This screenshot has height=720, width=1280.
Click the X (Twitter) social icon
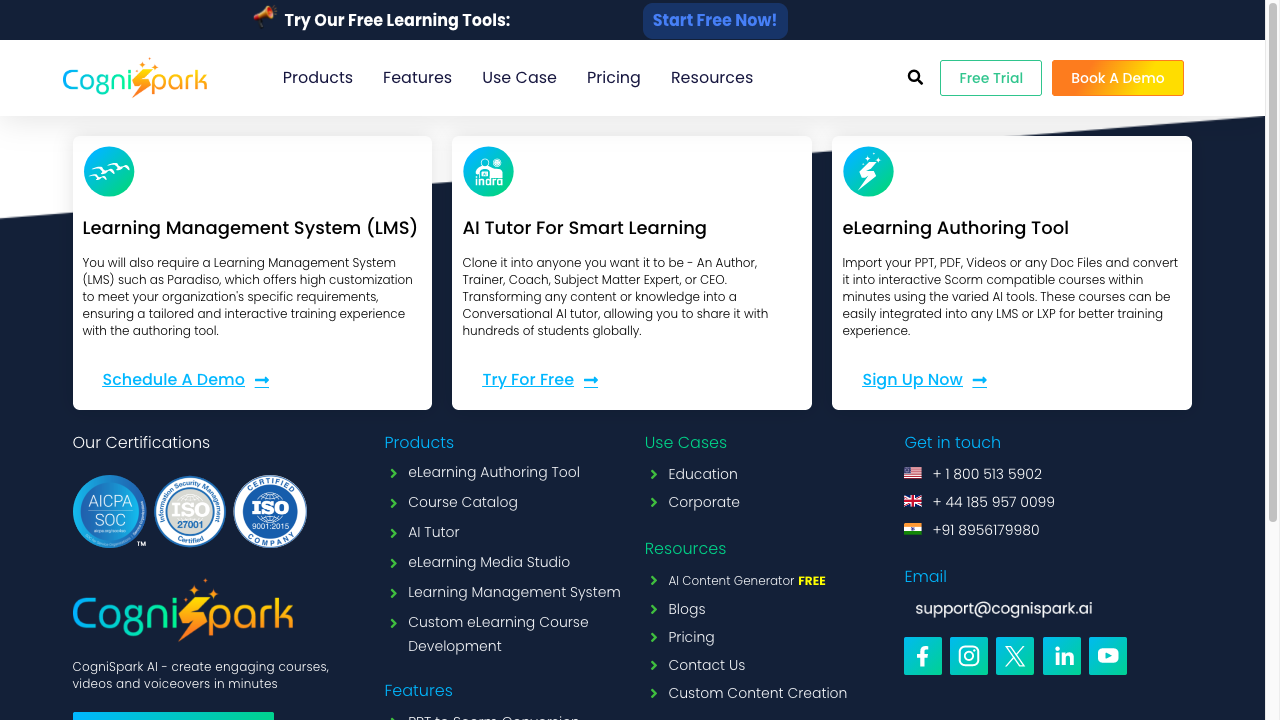(x=1014, y=656)
